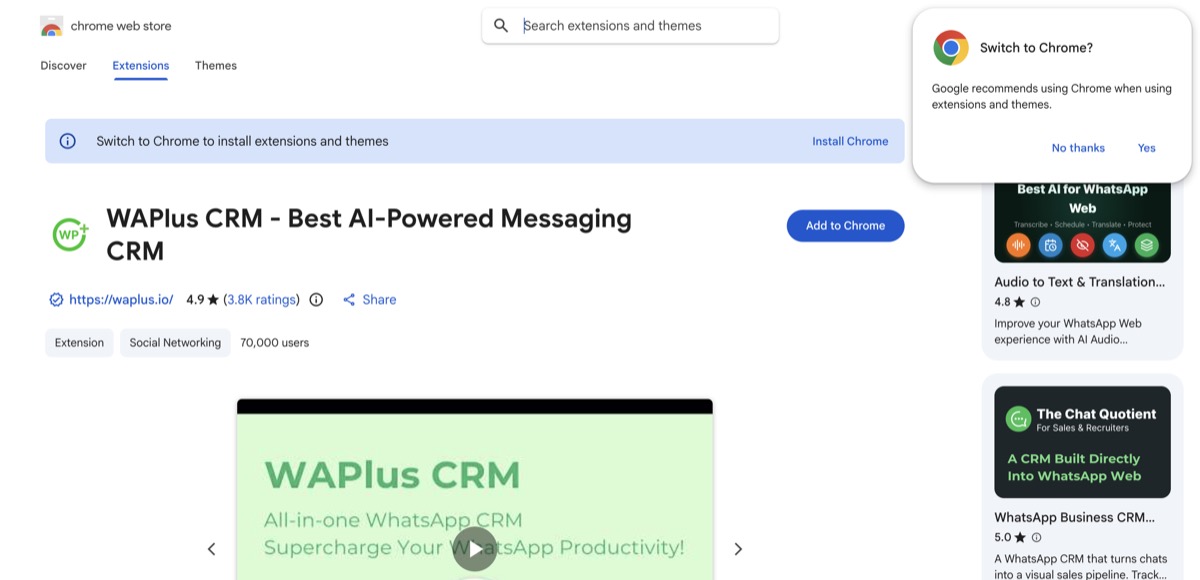Click the WAPlus CRM extension logo

pyautogui.click(x=71, y=234)
